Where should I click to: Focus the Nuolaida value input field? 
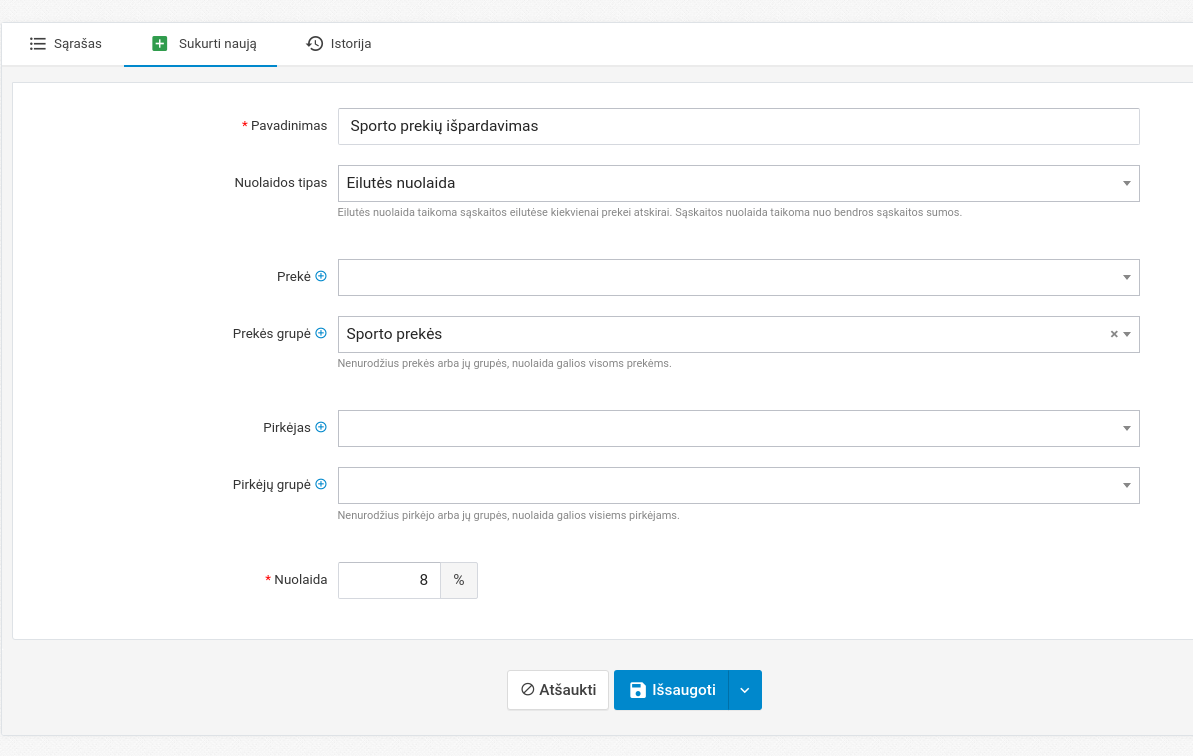(389, 580)
